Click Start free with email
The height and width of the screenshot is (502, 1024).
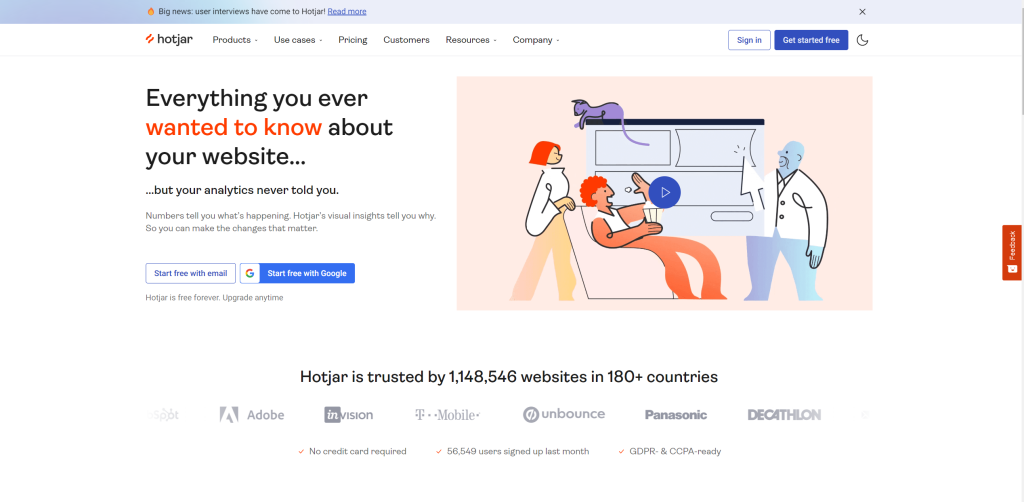click(191, 273)
